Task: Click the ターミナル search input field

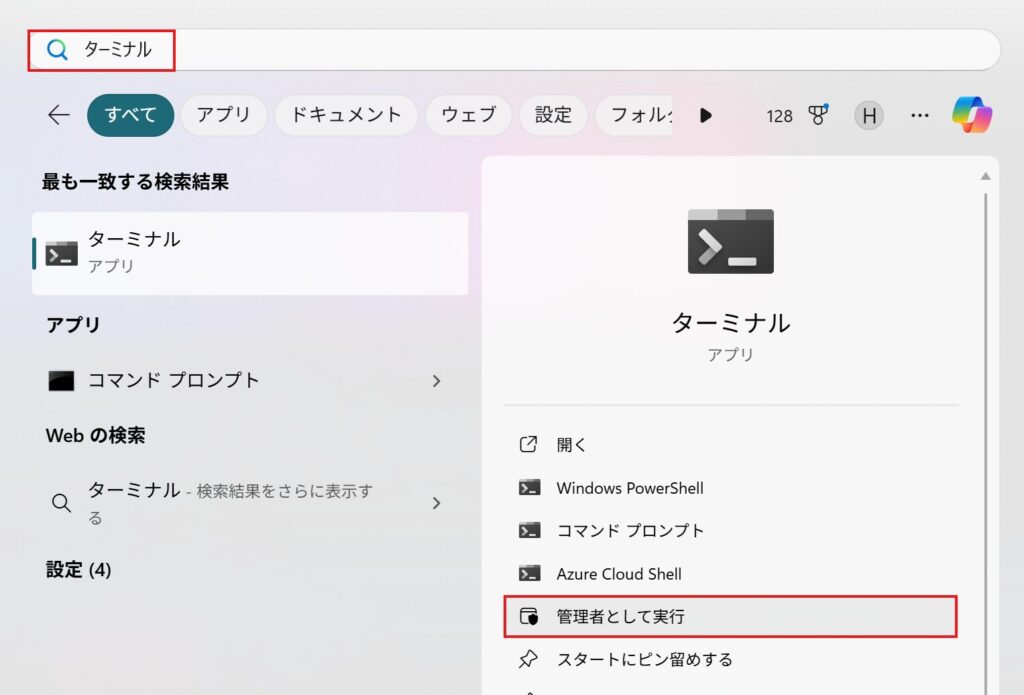Action: point(514,50)
